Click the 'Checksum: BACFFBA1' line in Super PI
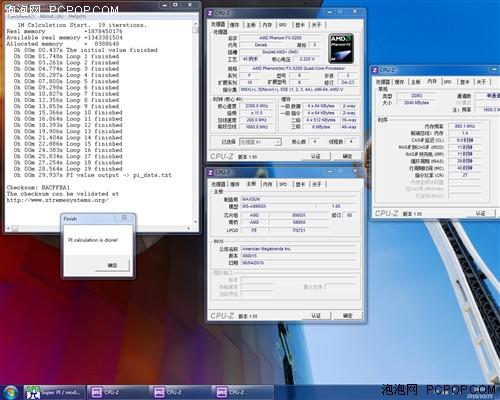 pos(38,188)
